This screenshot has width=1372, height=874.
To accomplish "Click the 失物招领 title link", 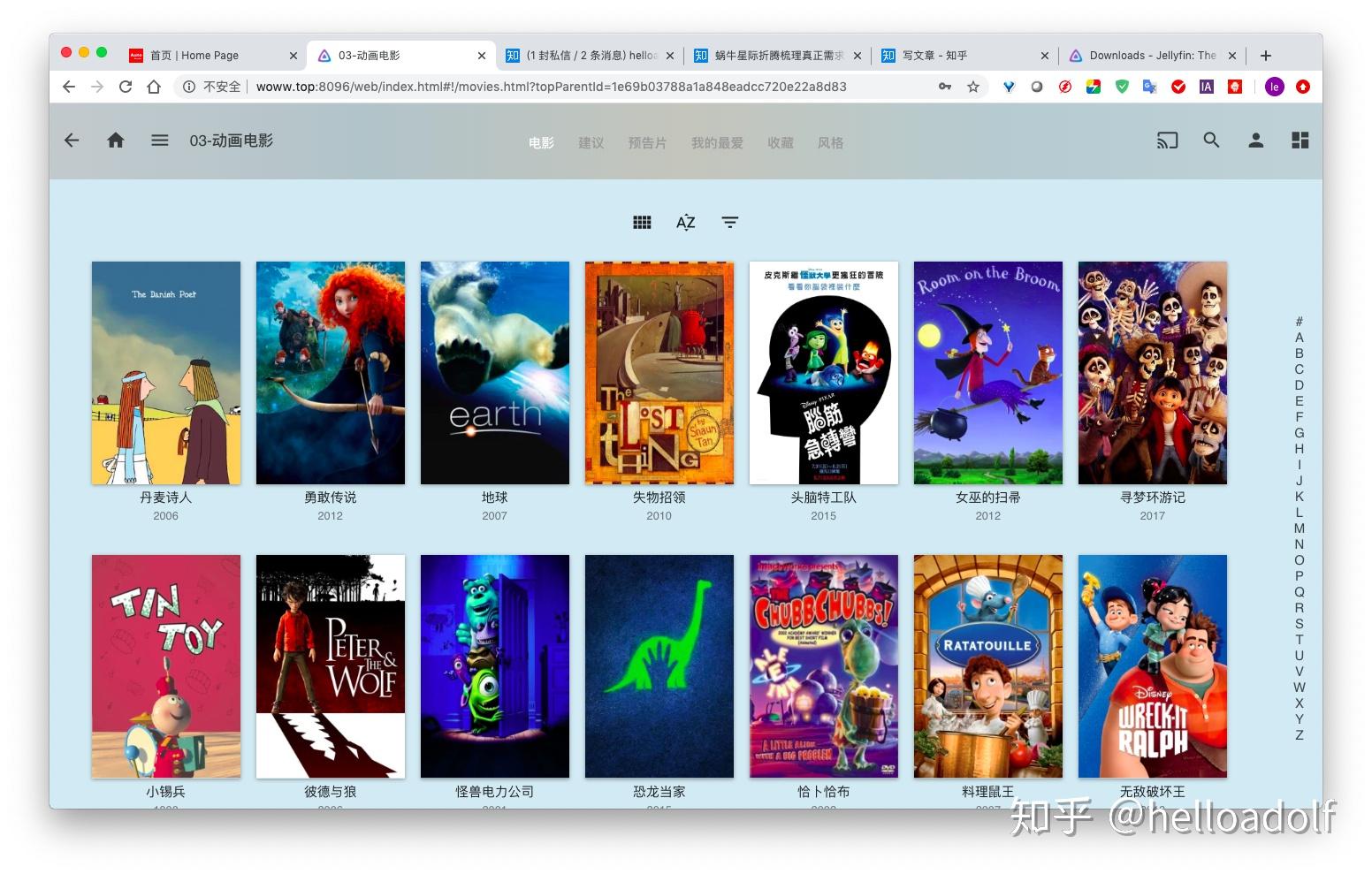I will pos(659,498).
